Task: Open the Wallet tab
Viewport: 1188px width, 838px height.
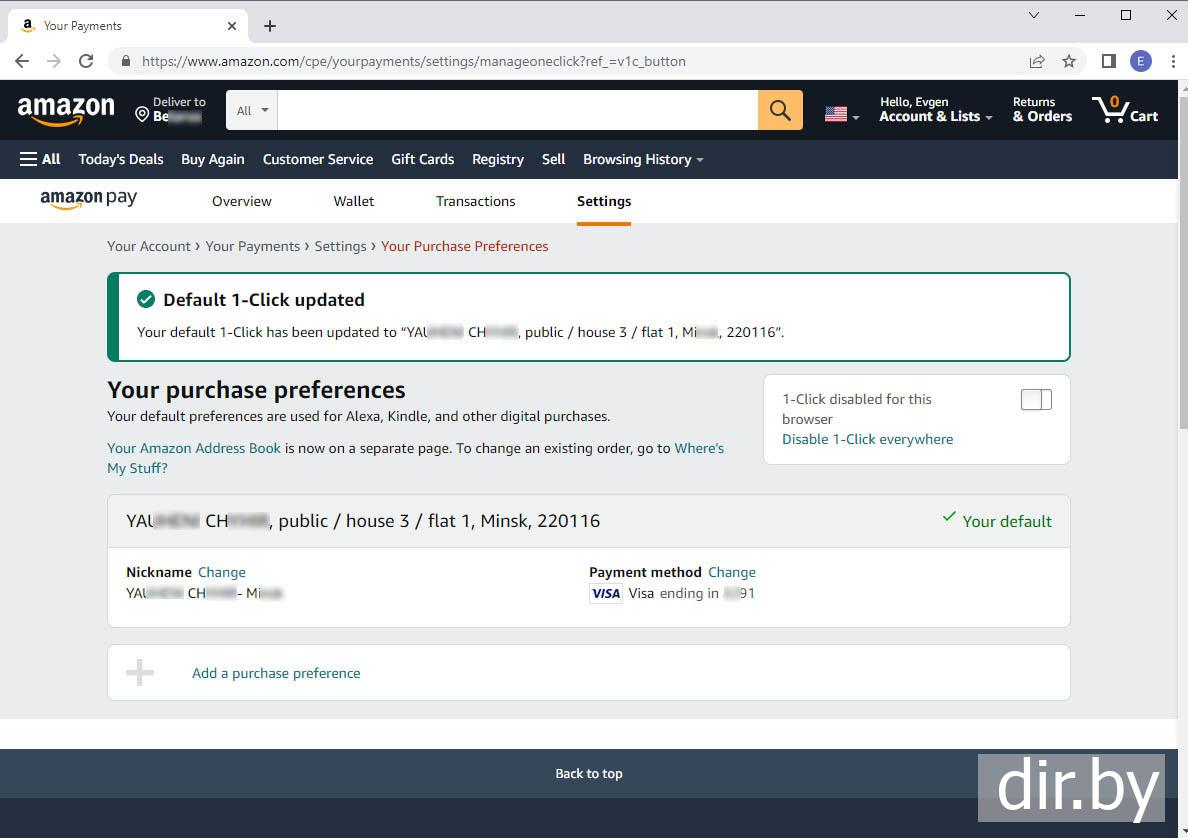Action: click(354, 201)
